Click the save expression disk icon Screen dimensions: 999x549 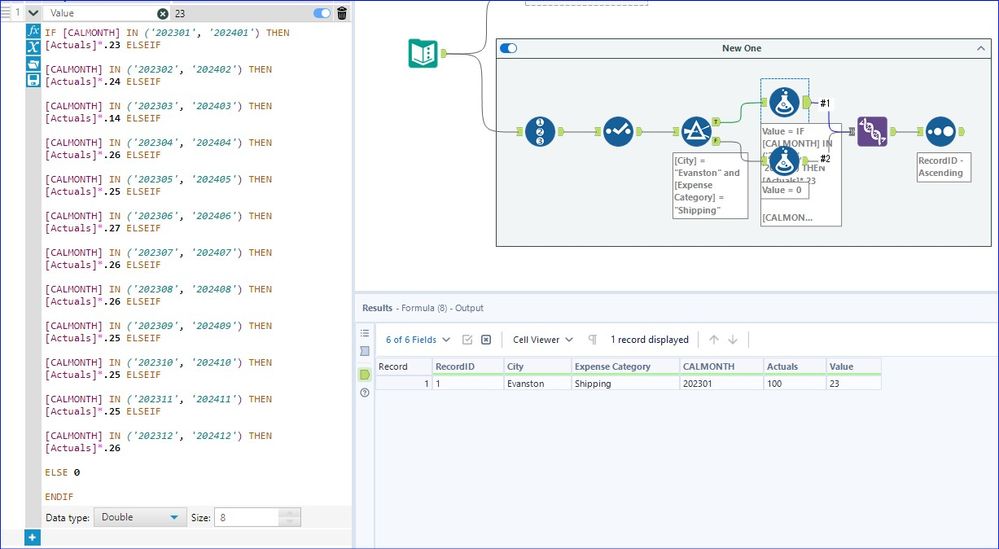point(33,80)
